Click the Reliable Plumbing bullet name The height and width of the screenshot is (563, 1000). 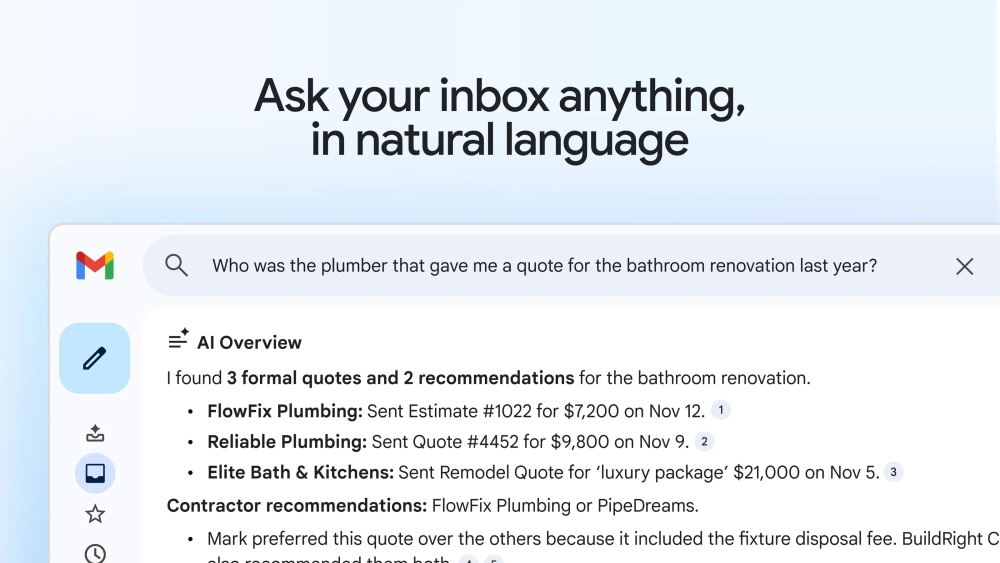[286, 442]
